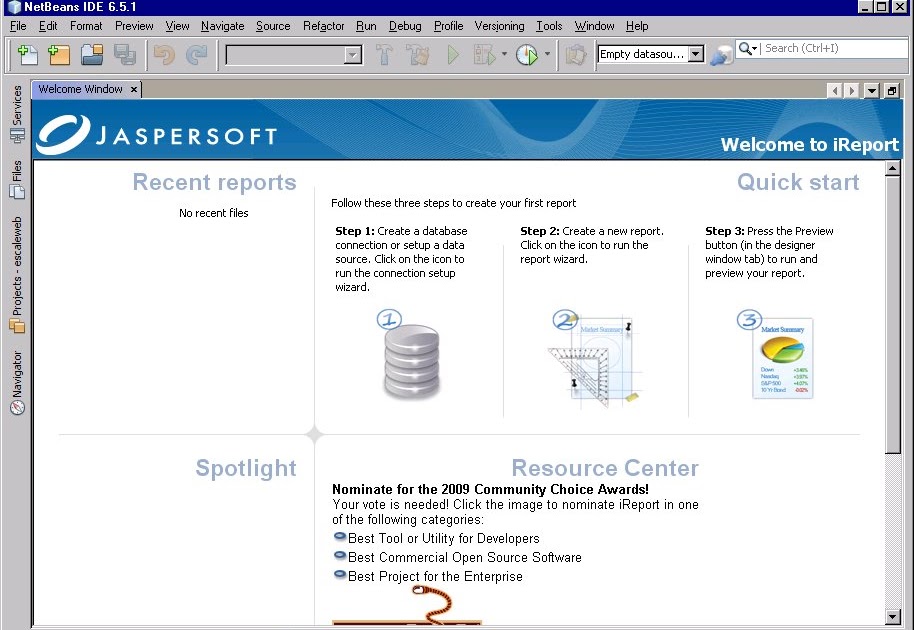Create a new file using the toolbar icon
The image size is (914, 630).
pyautogui.click(x=26, y=54)
